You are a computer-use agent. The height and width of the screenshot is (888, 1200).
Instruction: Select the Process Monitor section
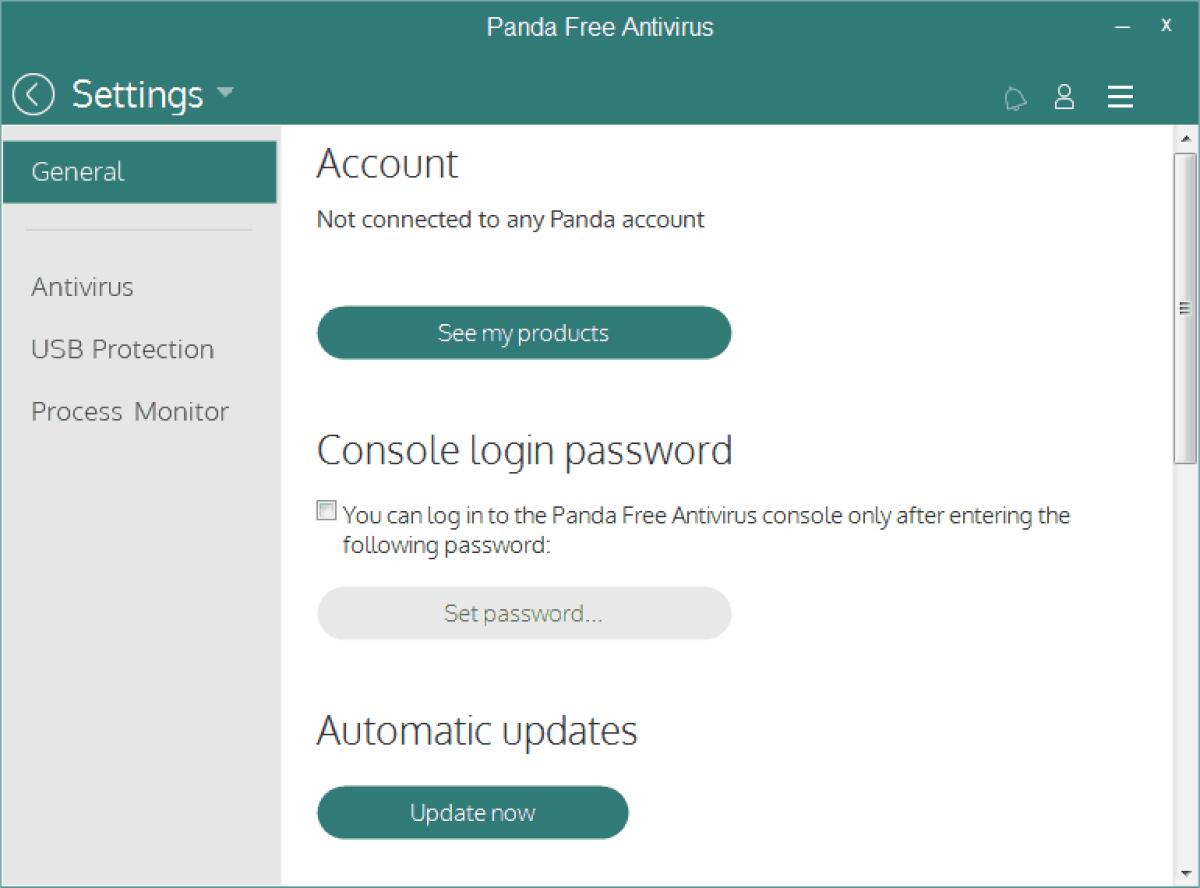click(x=130, y=411)
